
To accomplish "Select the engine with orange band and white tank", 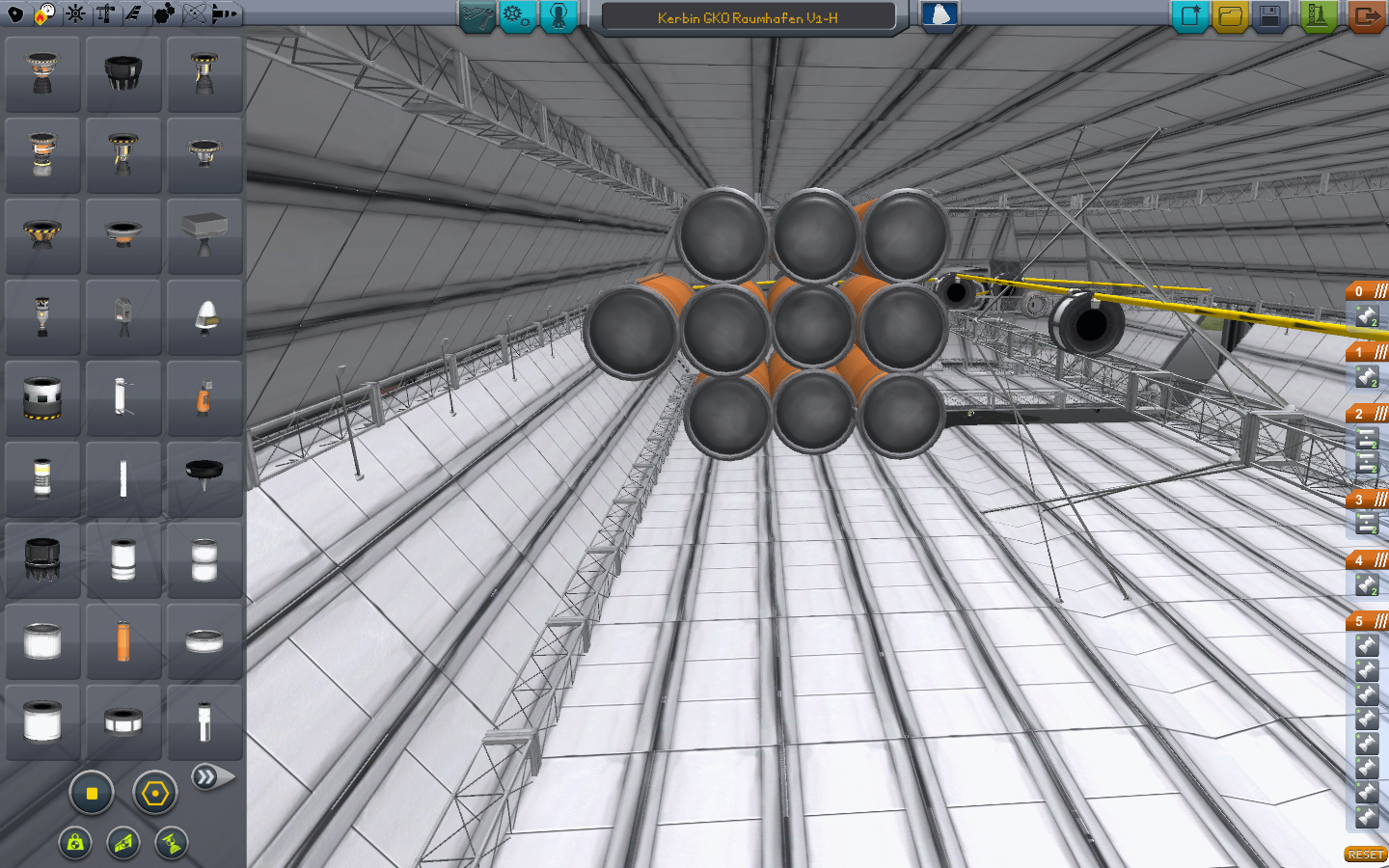I will [42, 155].
